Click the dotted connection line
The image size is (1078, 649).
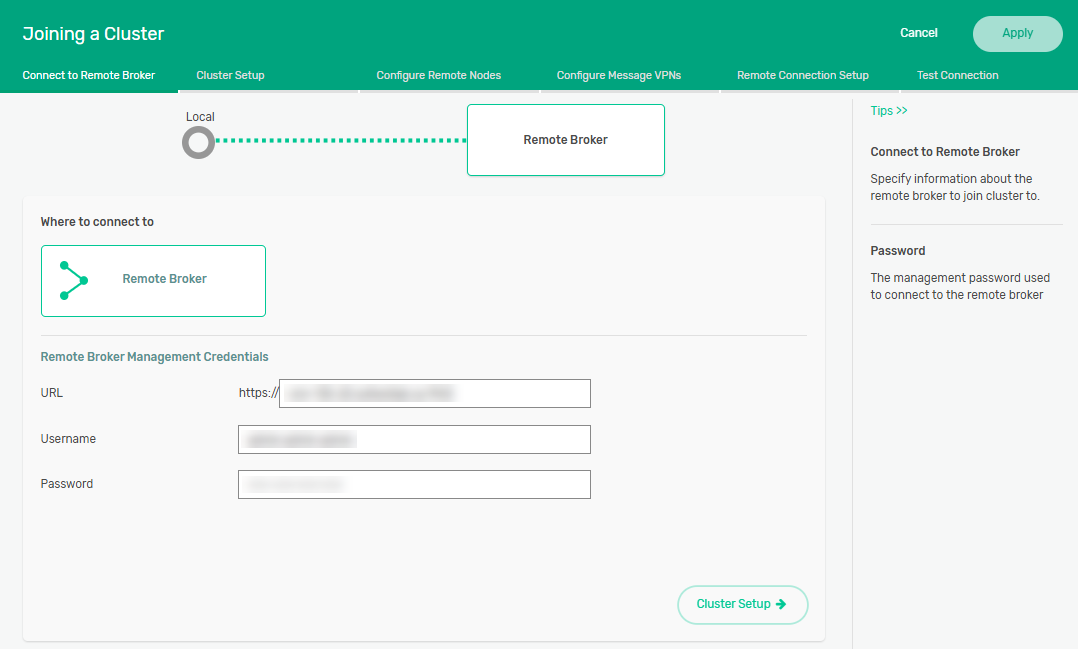340,141
